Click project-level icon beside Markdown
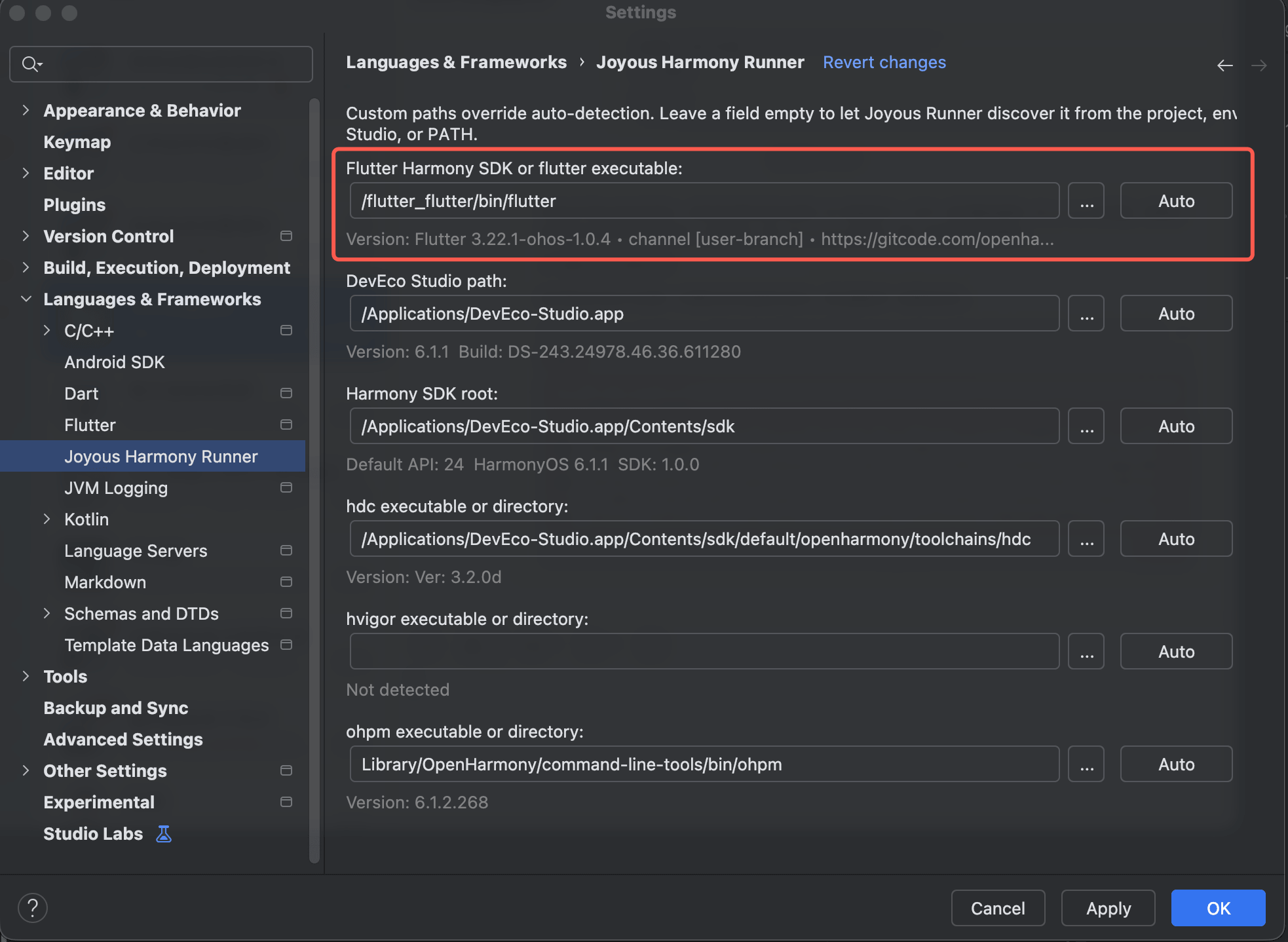The height and width of the screenshot is (942, 1288). 286,582
